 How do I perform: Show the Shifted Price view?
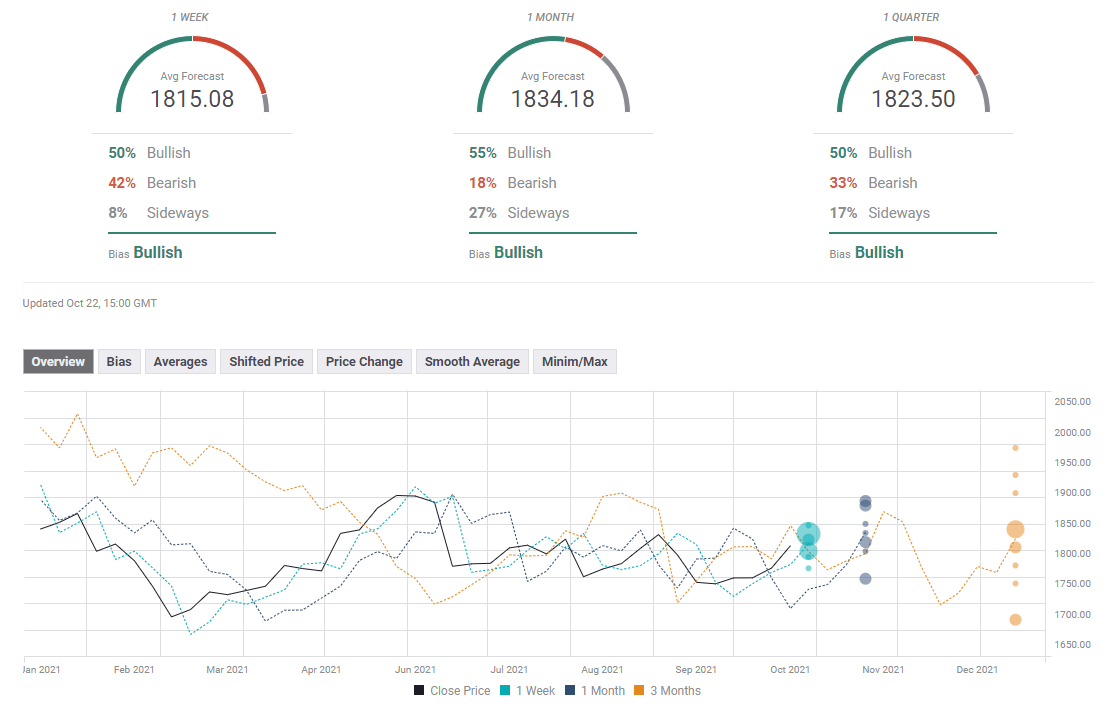click(266, 361)
